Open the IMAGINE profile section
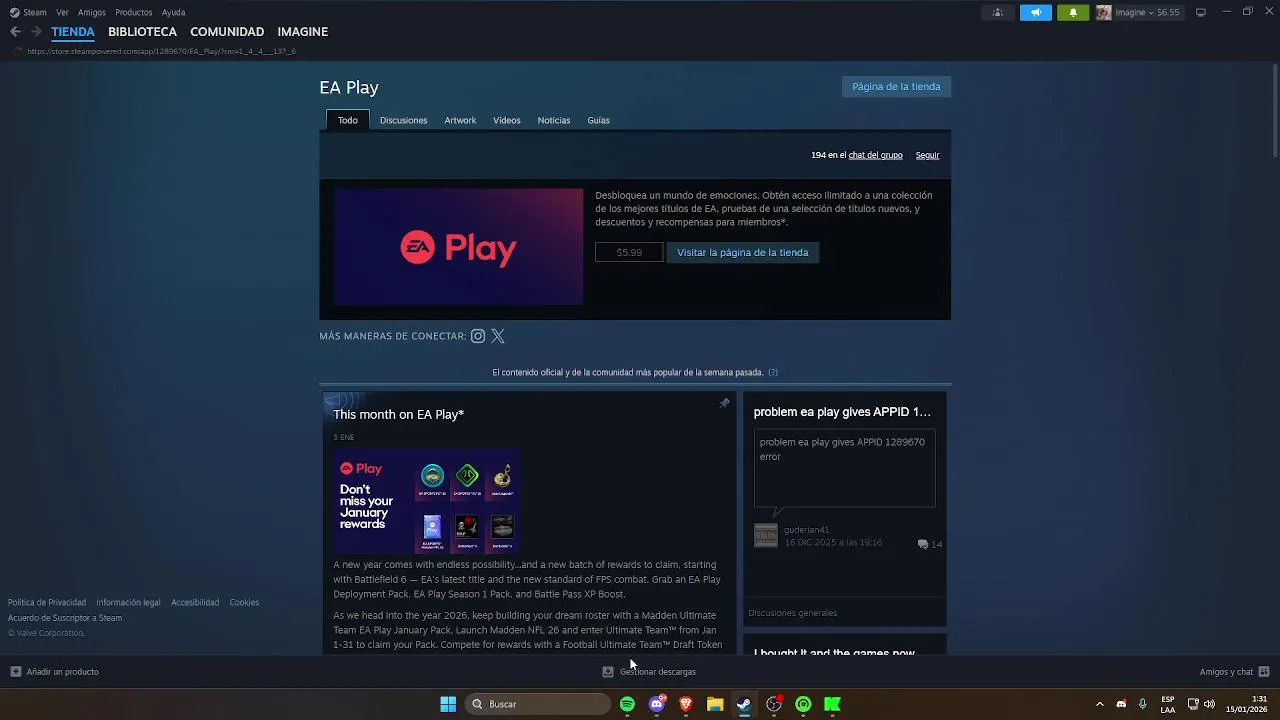Viewport: 1280px width, 720px height. coord(303,32)
